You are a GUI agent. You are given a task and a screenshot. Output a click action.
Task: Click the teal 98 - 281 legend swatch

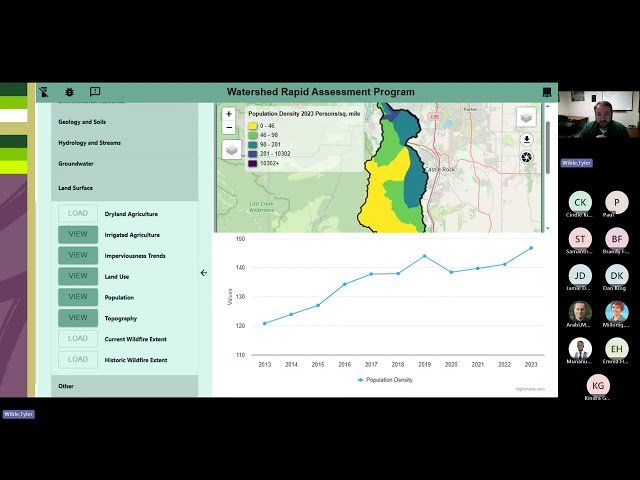click(253, 144)
